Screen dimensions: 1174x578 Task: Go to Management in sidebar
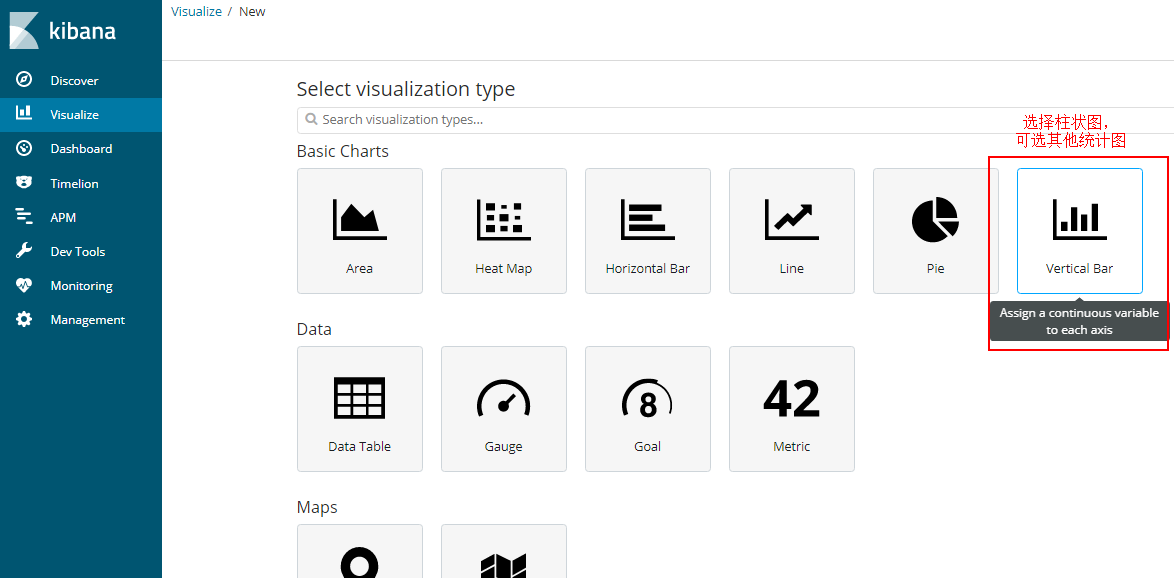click(87, 320)
